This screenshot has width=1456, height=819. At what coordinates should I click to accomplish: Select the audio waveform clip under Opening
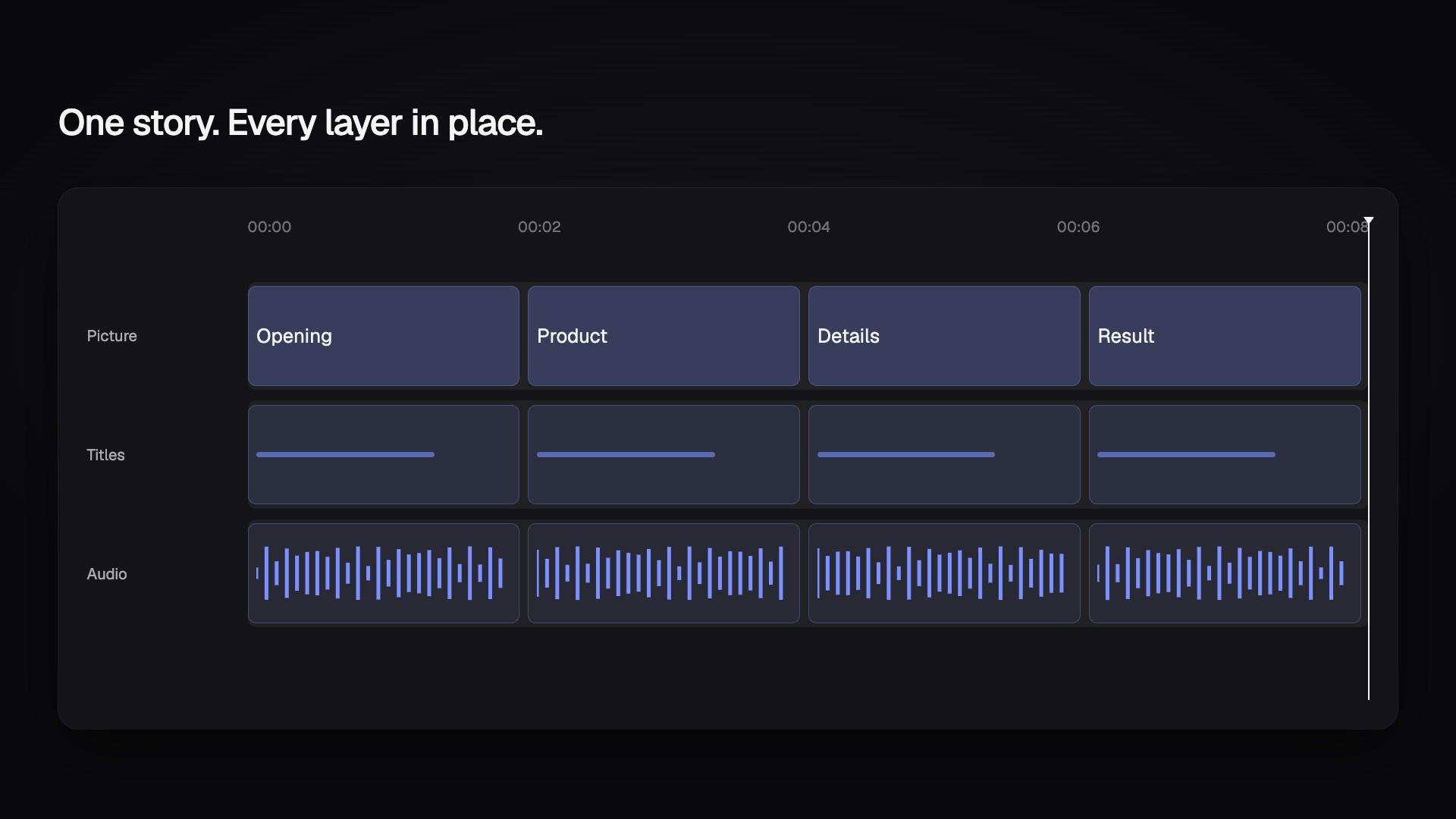(384, 573)
